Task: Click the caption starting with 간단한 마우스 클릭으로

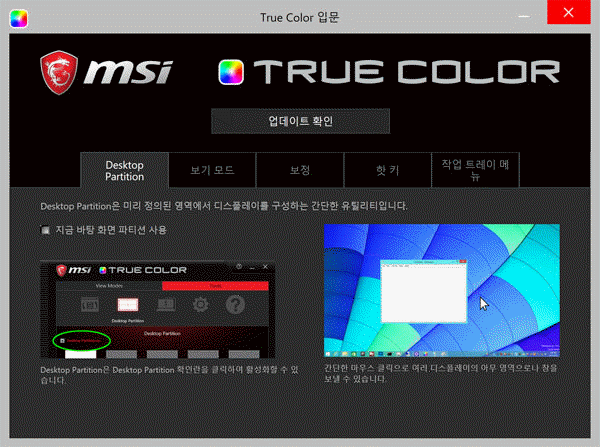Action: click(x=440, y=374)
